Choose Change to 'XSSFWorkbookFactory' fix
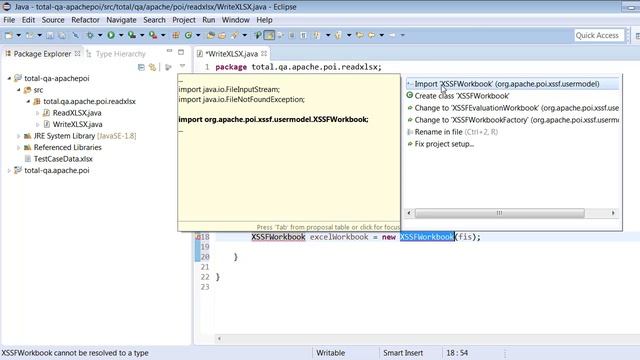640x360 pixels. click(512, 120)
